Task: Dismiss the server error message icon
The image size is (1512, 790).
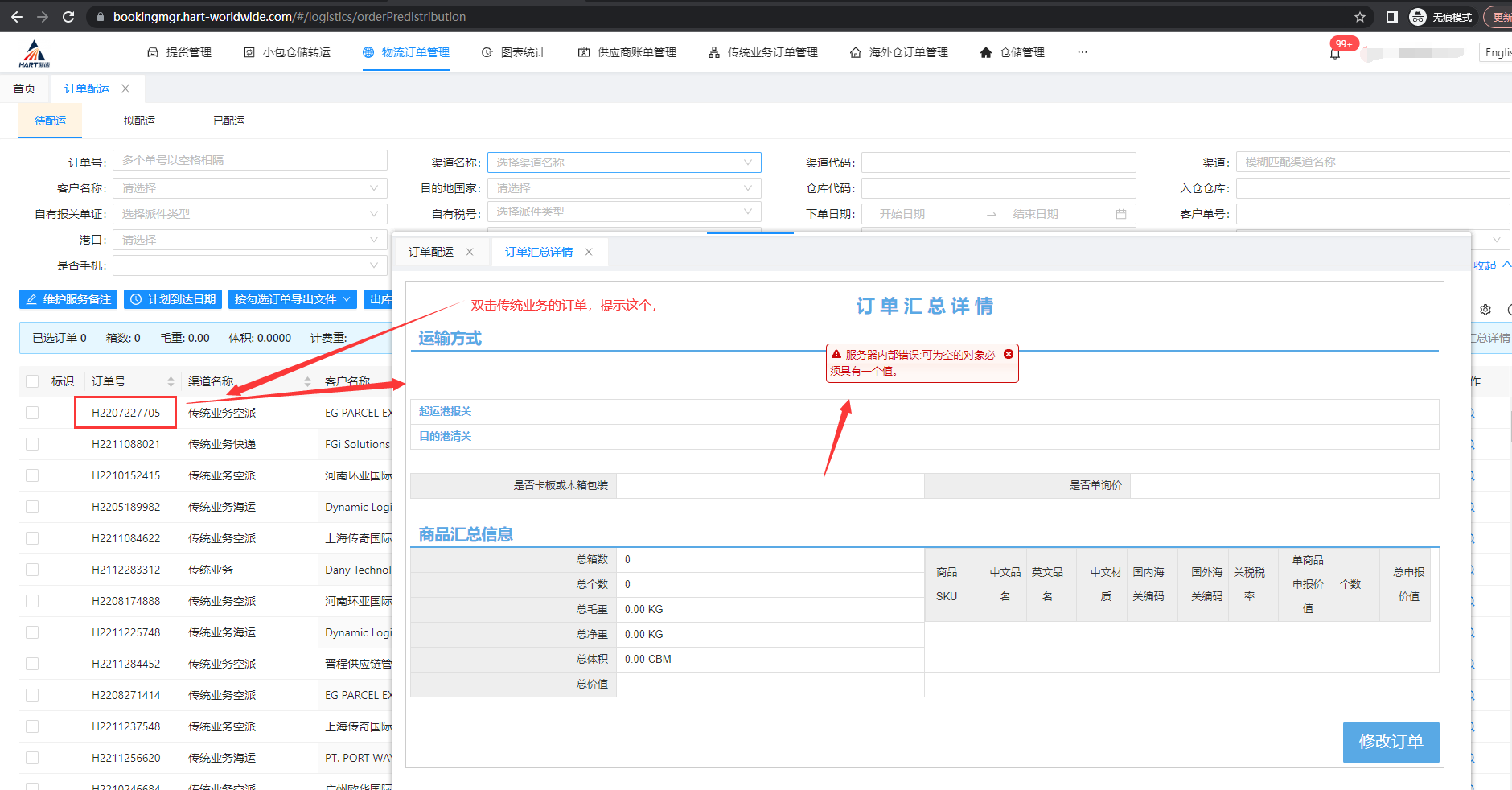Action: (x=1009, y=354)
